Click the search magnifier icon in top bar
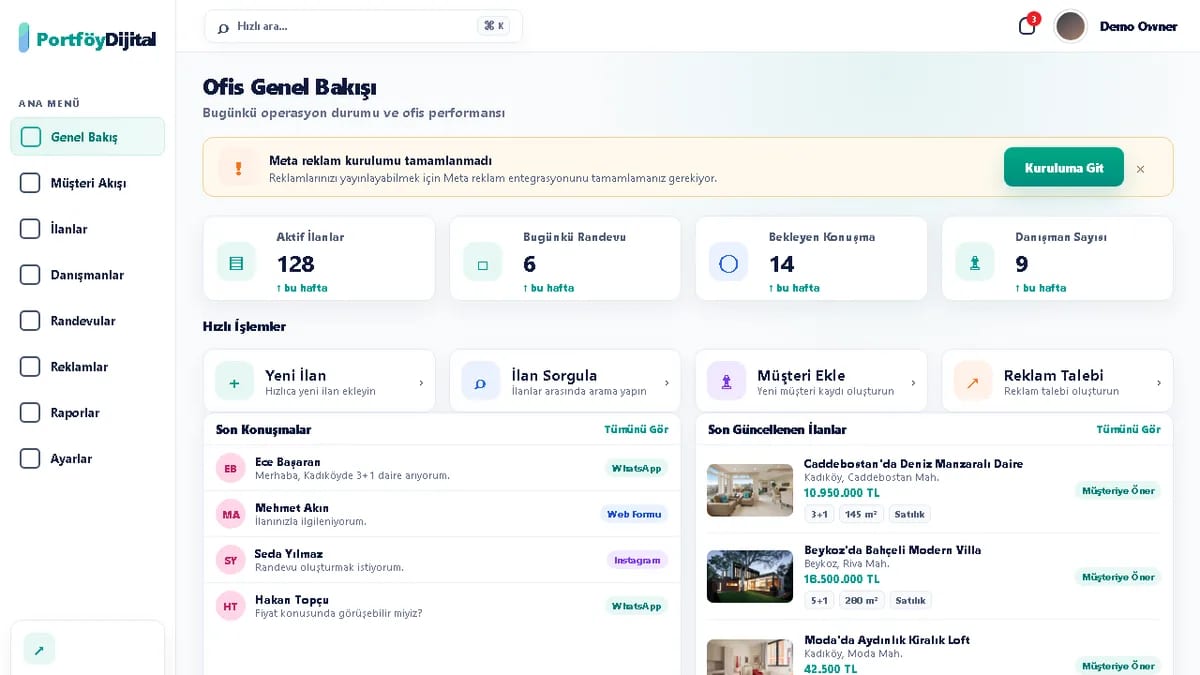1200x675 pixels. coord(223,27)
